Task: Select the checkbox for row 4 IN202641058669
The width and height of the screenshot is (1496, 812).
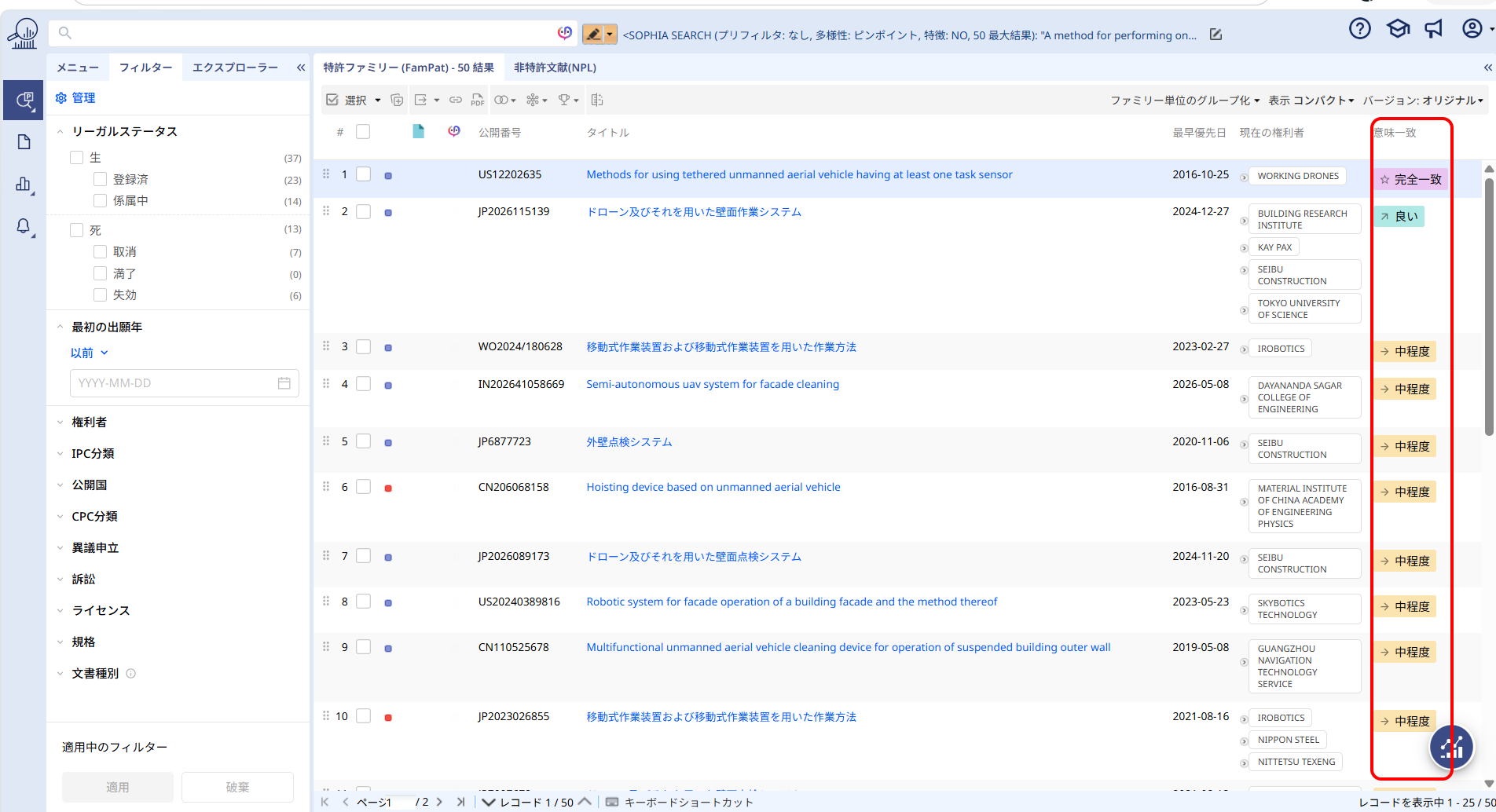Action: coord(363,383)
